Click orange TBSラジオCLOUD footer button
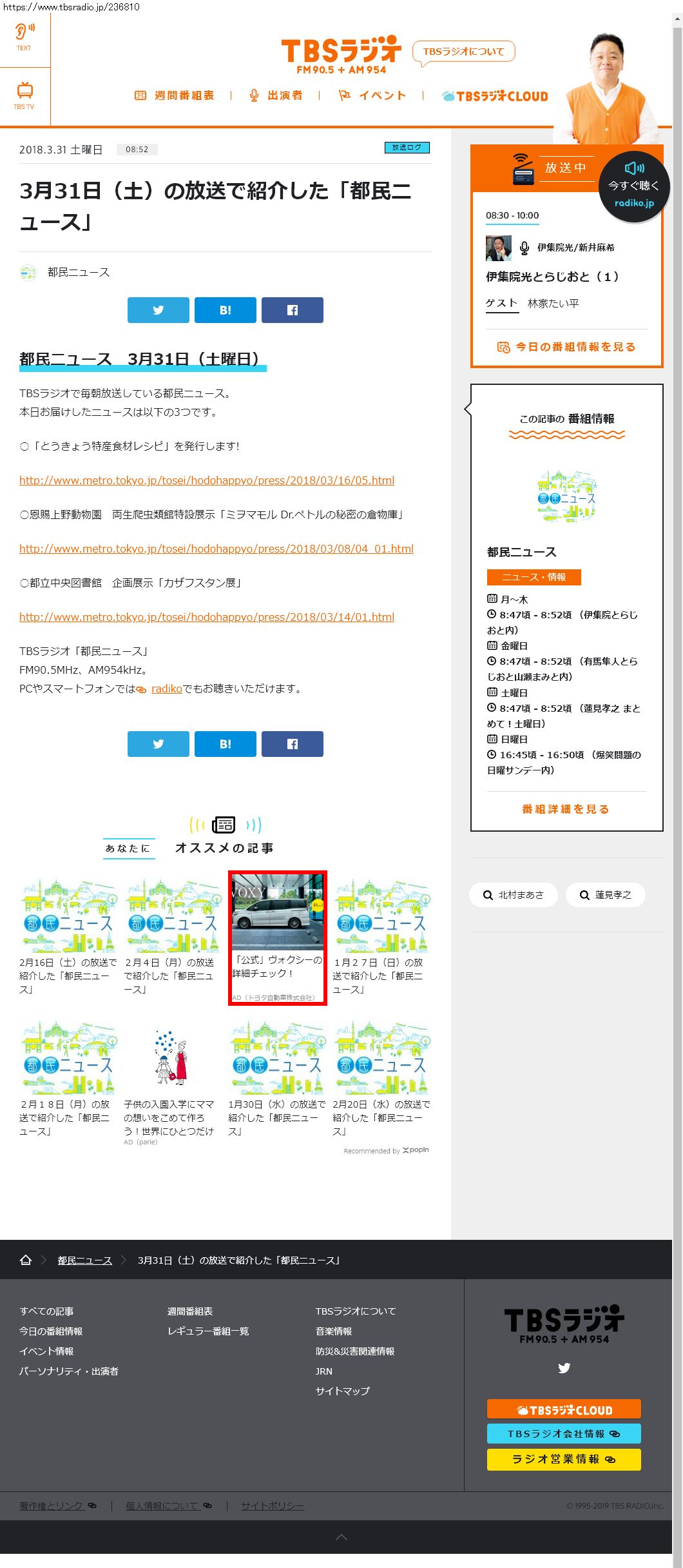This screenshot has height=1568, width=683. tap(564, 1409)
